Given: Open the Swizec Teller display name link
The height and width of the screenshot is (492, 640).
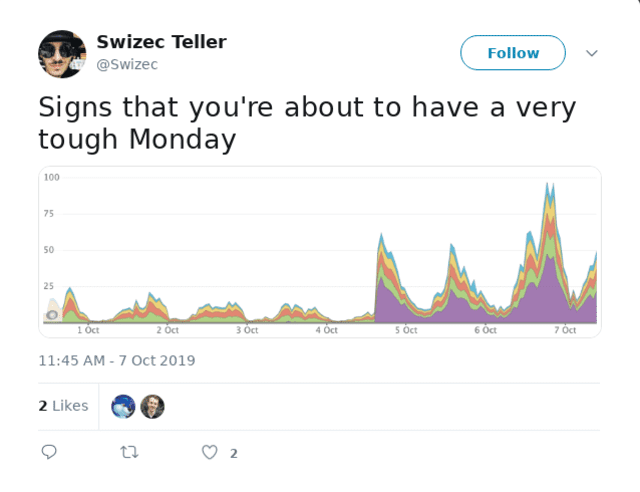Looking at the screenshot, I should (161, 42).
